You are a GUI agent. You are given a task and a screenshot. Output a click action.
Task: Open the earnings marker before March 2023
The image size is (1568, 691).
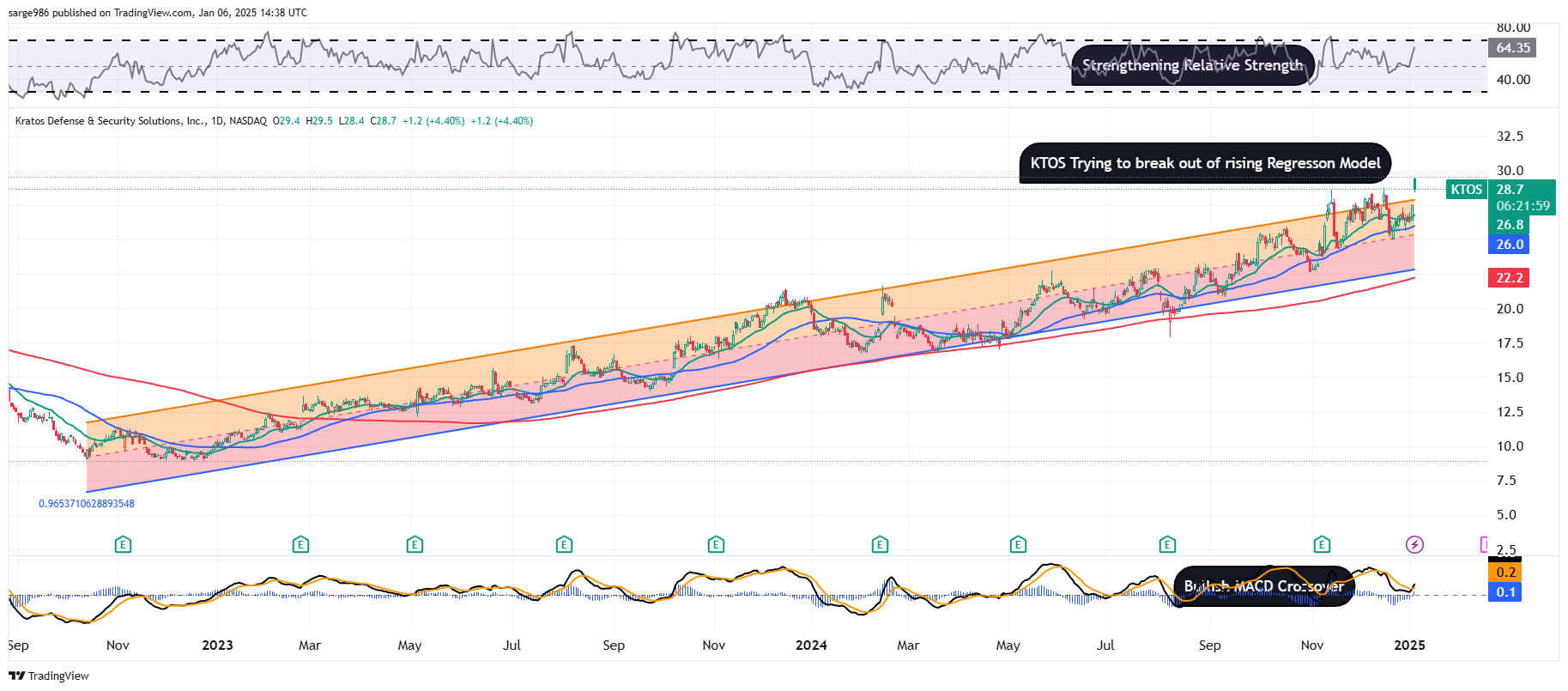[x=300, y=544]
